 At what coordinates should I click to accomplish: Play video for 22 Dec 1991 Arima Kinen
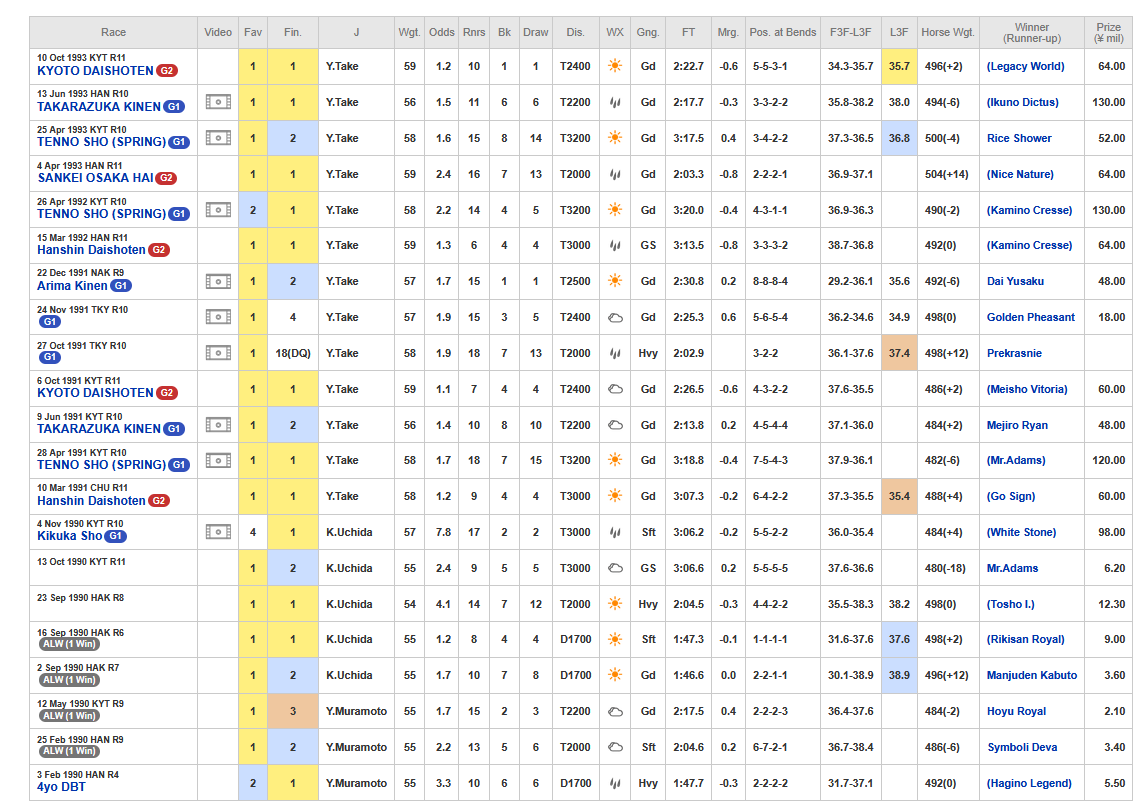coord(218,281)
